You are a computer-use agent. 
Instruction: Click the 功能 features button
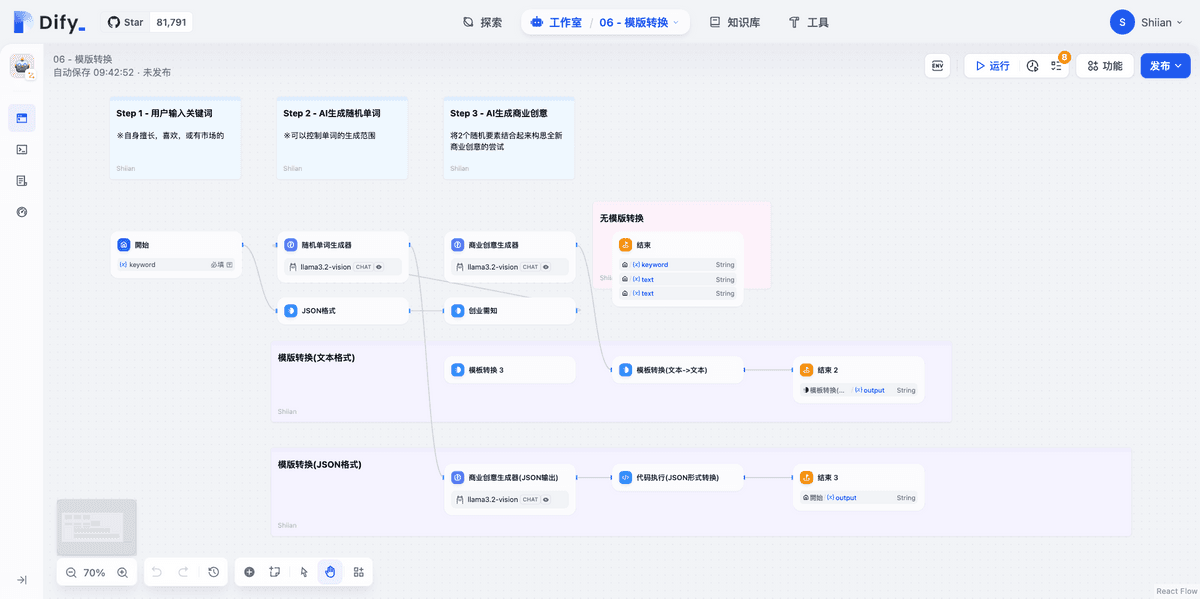coord(1104,66)
